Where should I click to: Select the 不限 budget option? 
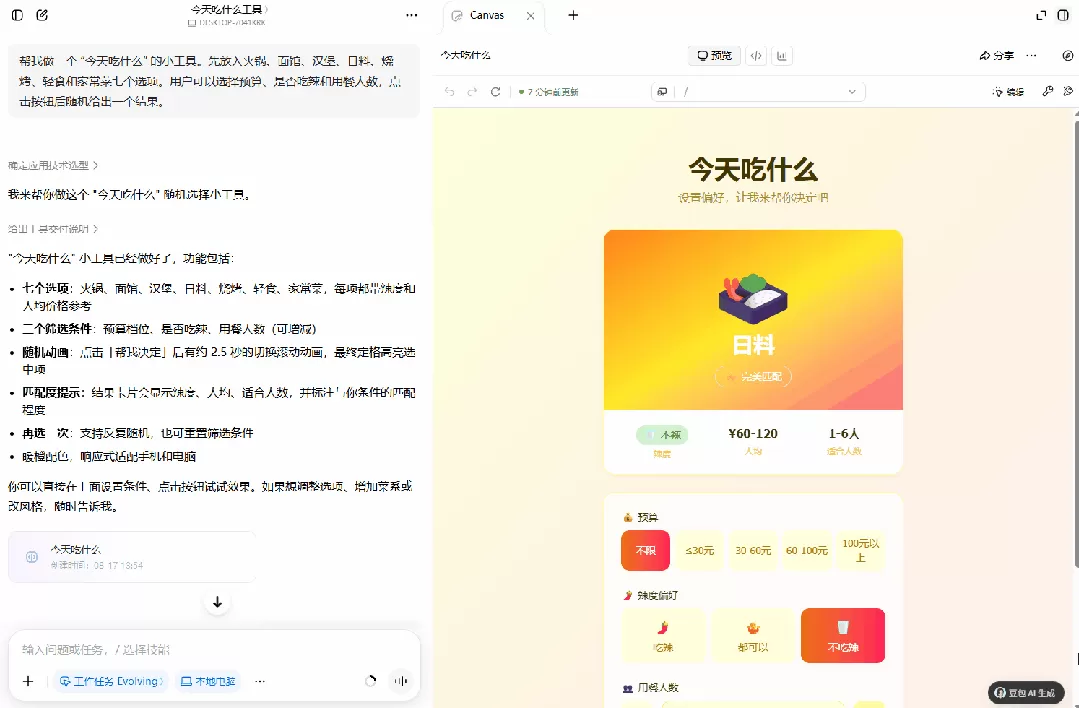click(645, 550)
